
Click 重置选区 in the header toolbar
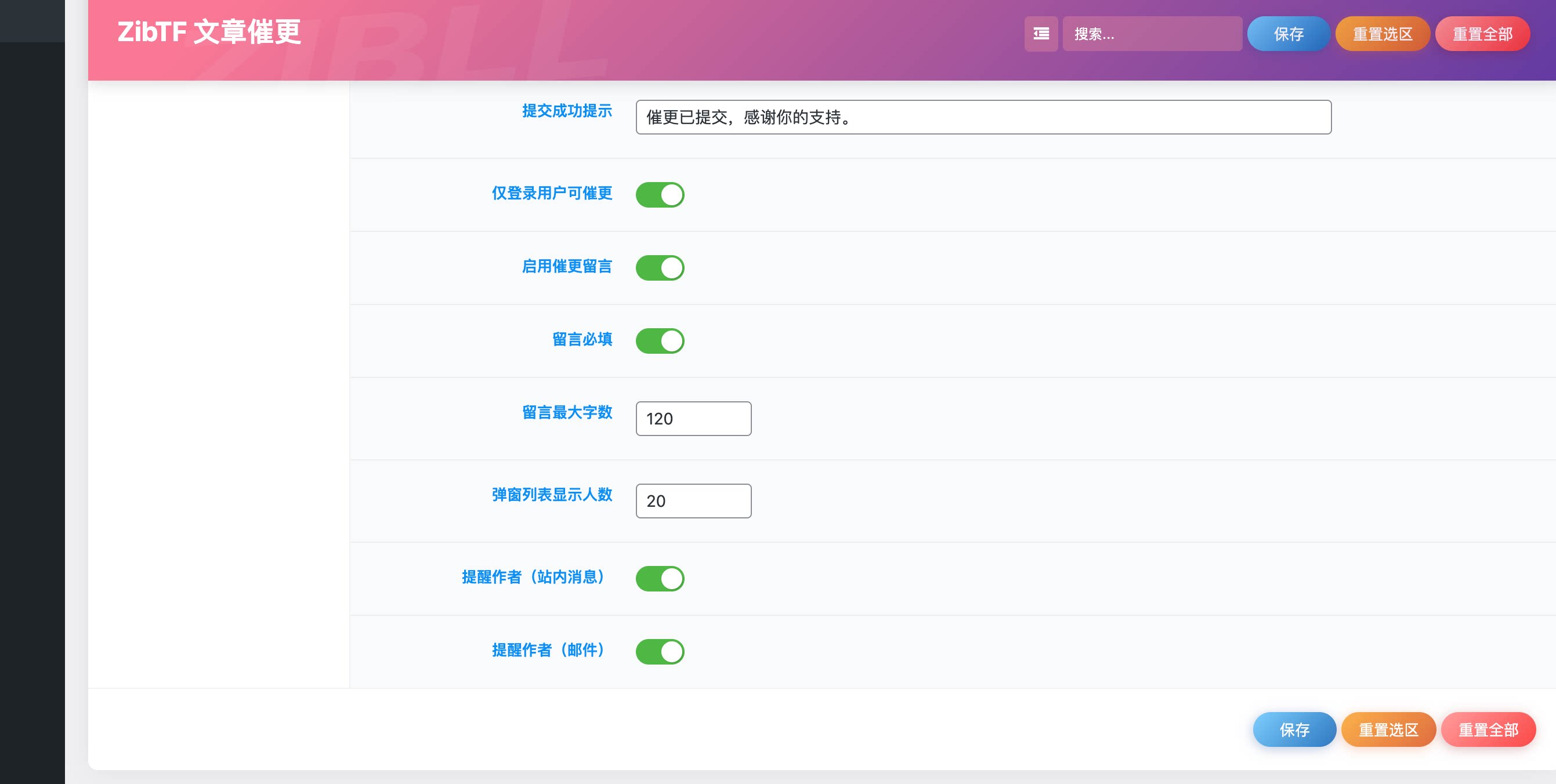tap(1383, 34)
